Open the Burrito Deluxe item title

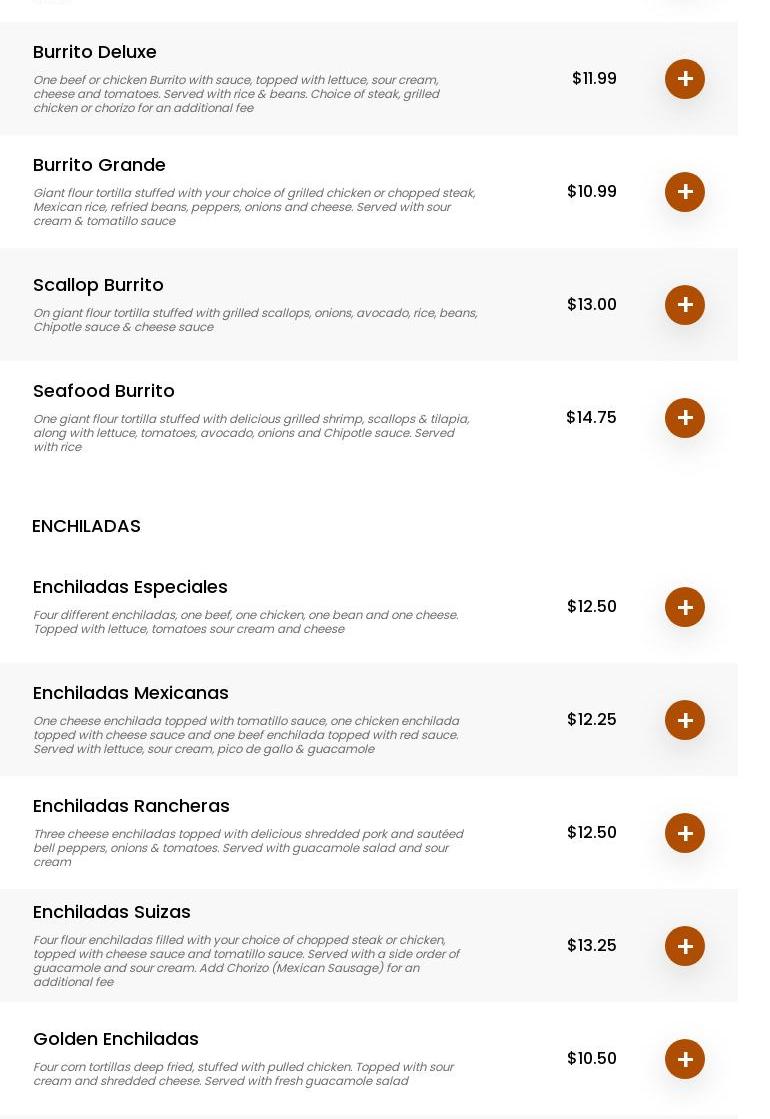(x=94, y=52)
